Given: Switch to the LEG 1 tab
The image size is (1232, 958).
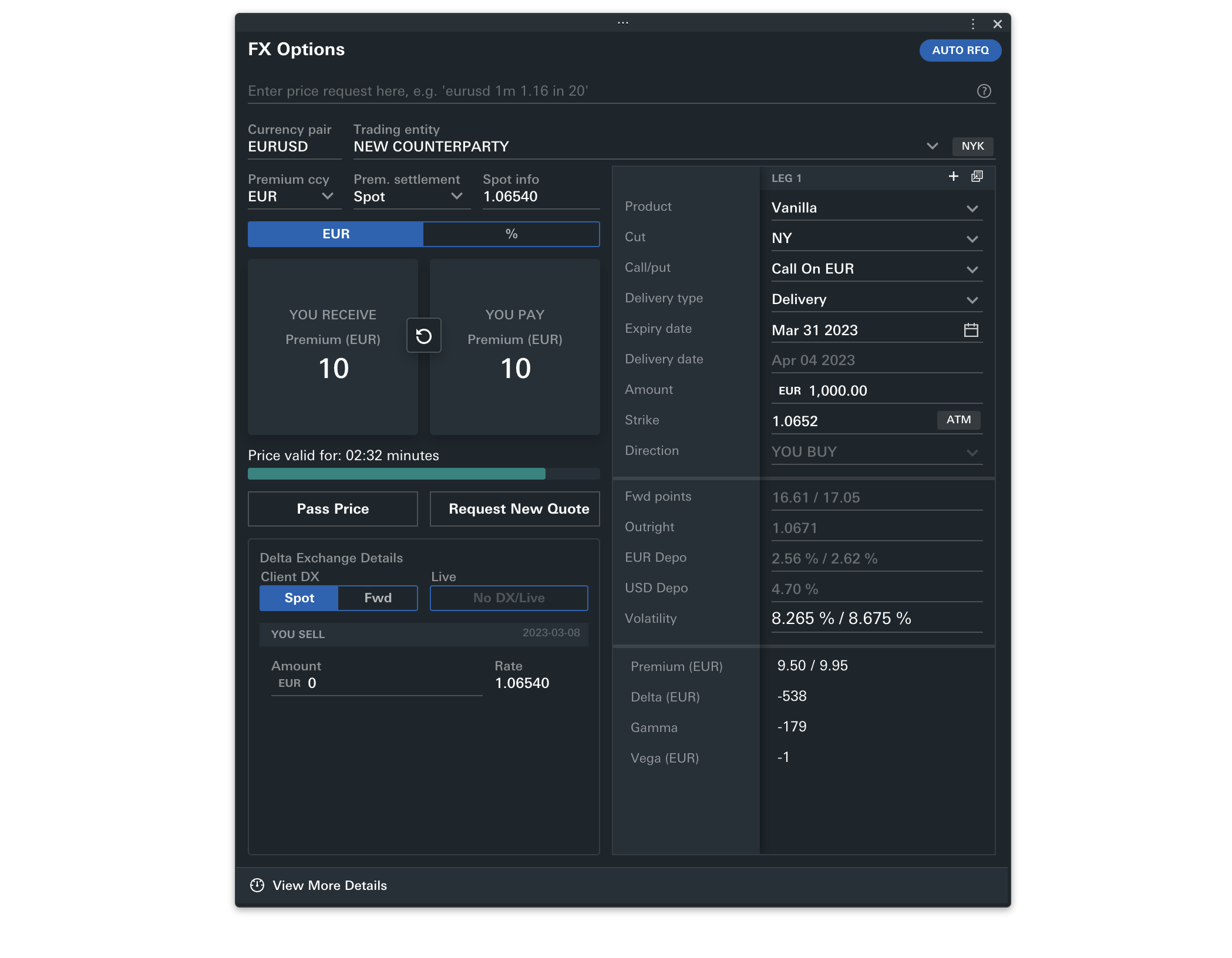Looking at the screenshot, I should [x=786, y=178].
